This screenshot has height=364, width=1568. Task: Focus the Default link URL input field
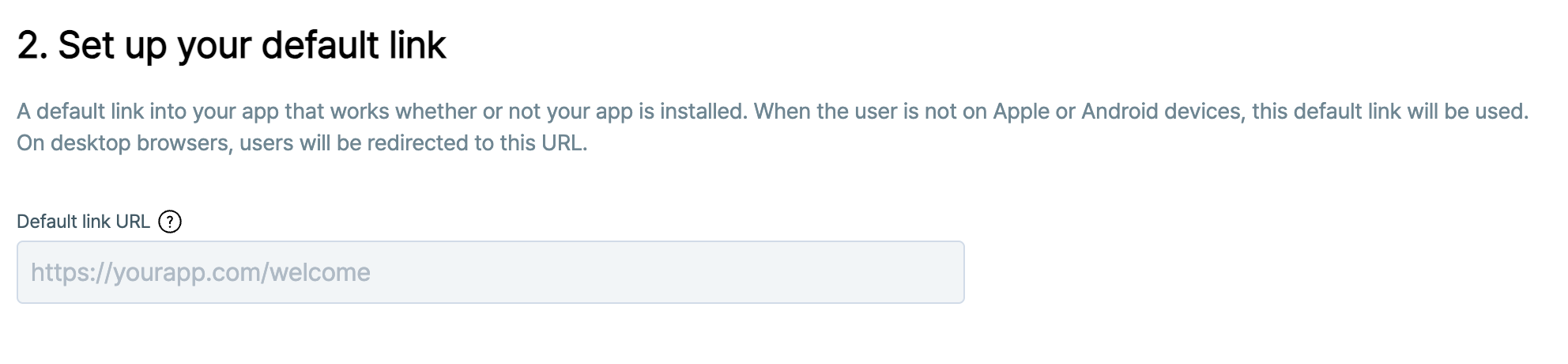(x=490, y=272)
